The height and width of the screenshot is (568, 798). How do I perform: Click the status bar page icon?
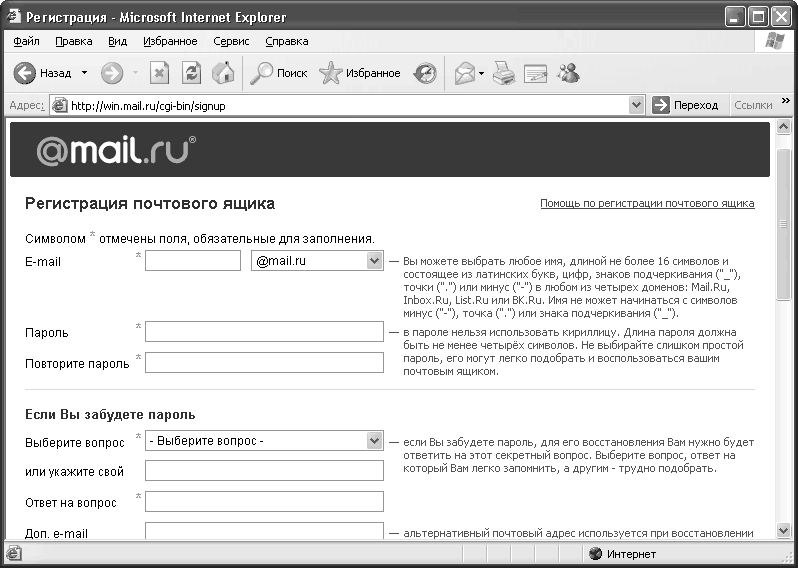(14, 553)
